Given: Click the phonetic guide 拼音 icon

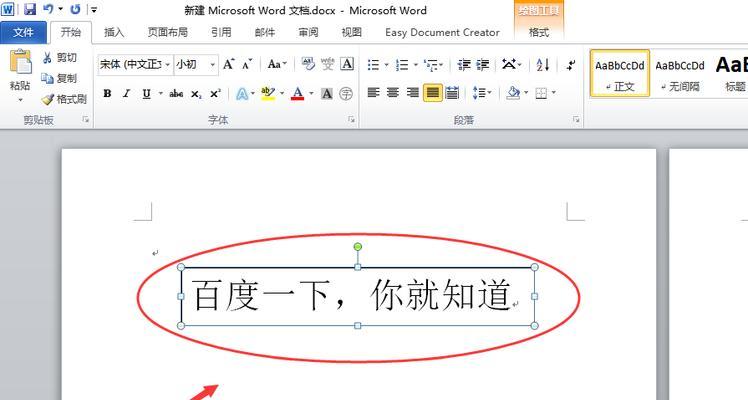Looking at the screenshot, I should click(x=328, y=64).
